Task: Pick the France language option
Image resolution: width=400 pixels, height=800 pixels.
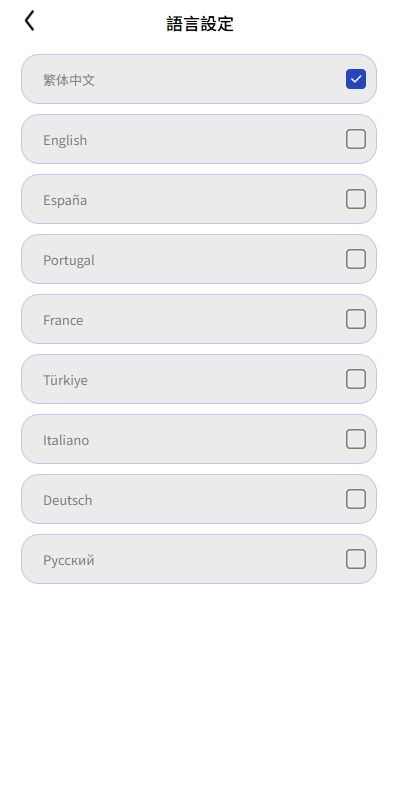Action: pyautogui.click(x=199, y=319)
